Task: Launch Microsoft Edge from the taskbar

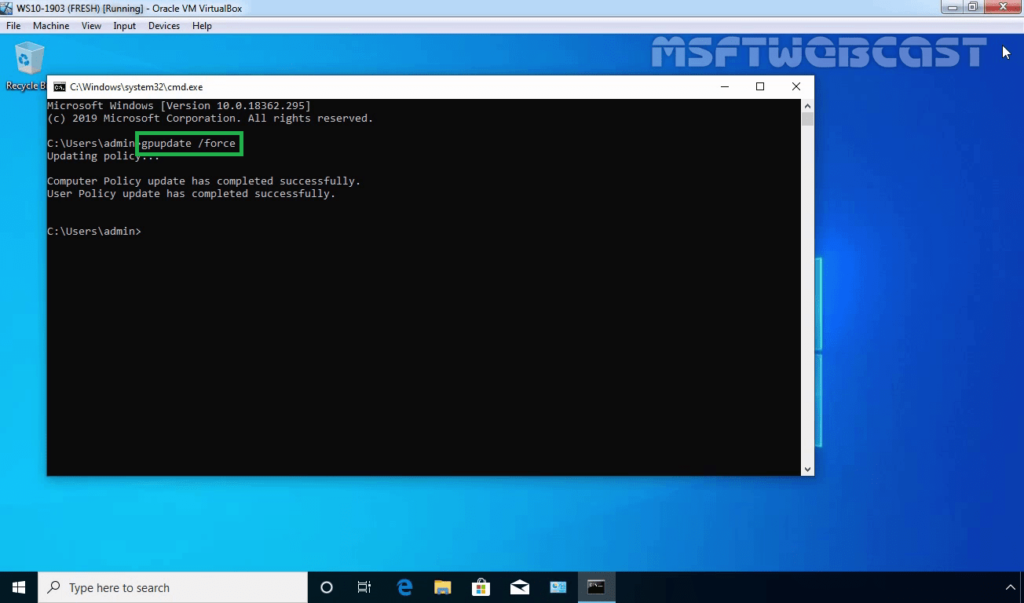Action: pyautogui.click(x=405, y=587)
